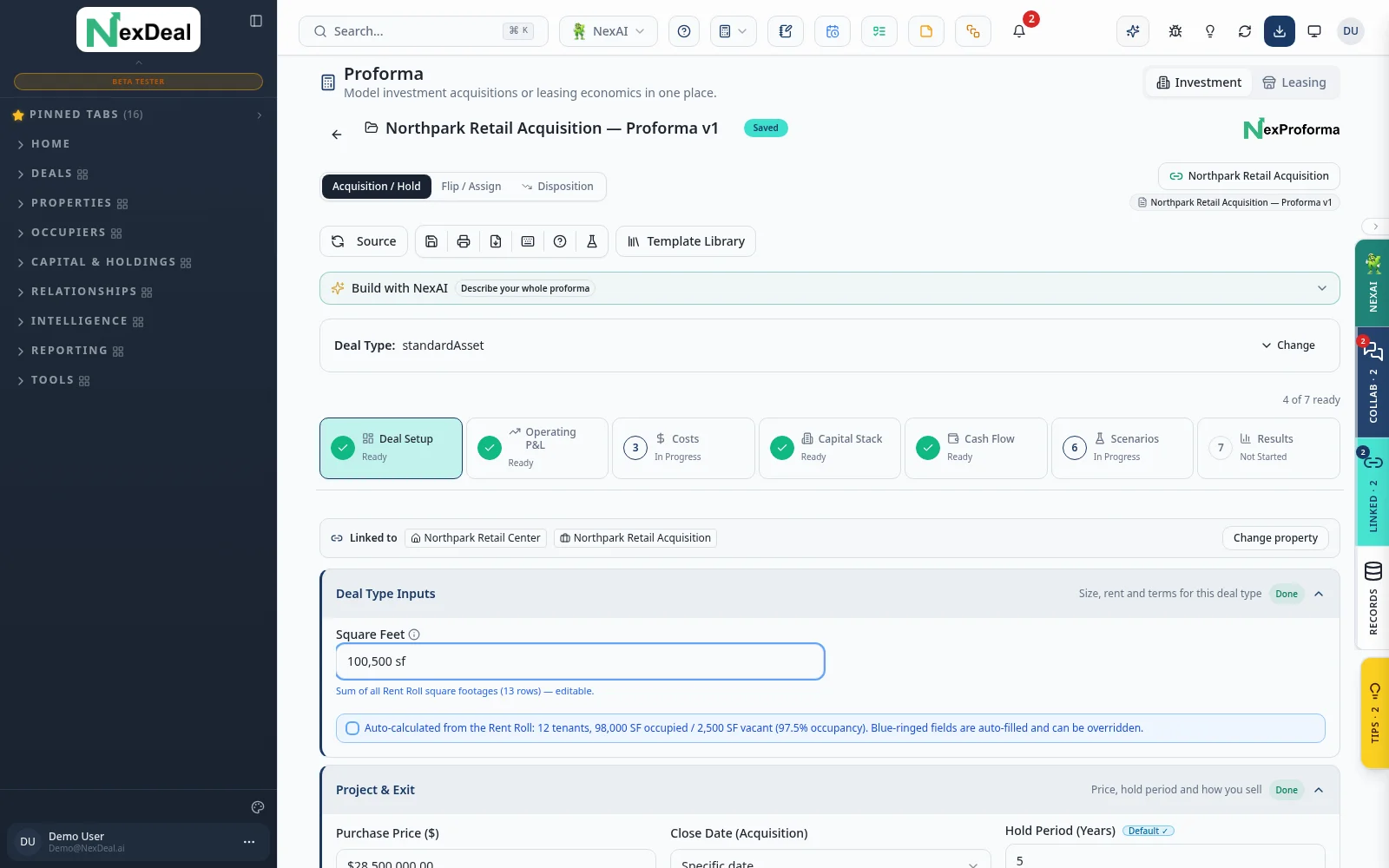This screenshot has width=1389, height=868.
Task: Click the refresh sync icon in top bar
Action: 1245,31
